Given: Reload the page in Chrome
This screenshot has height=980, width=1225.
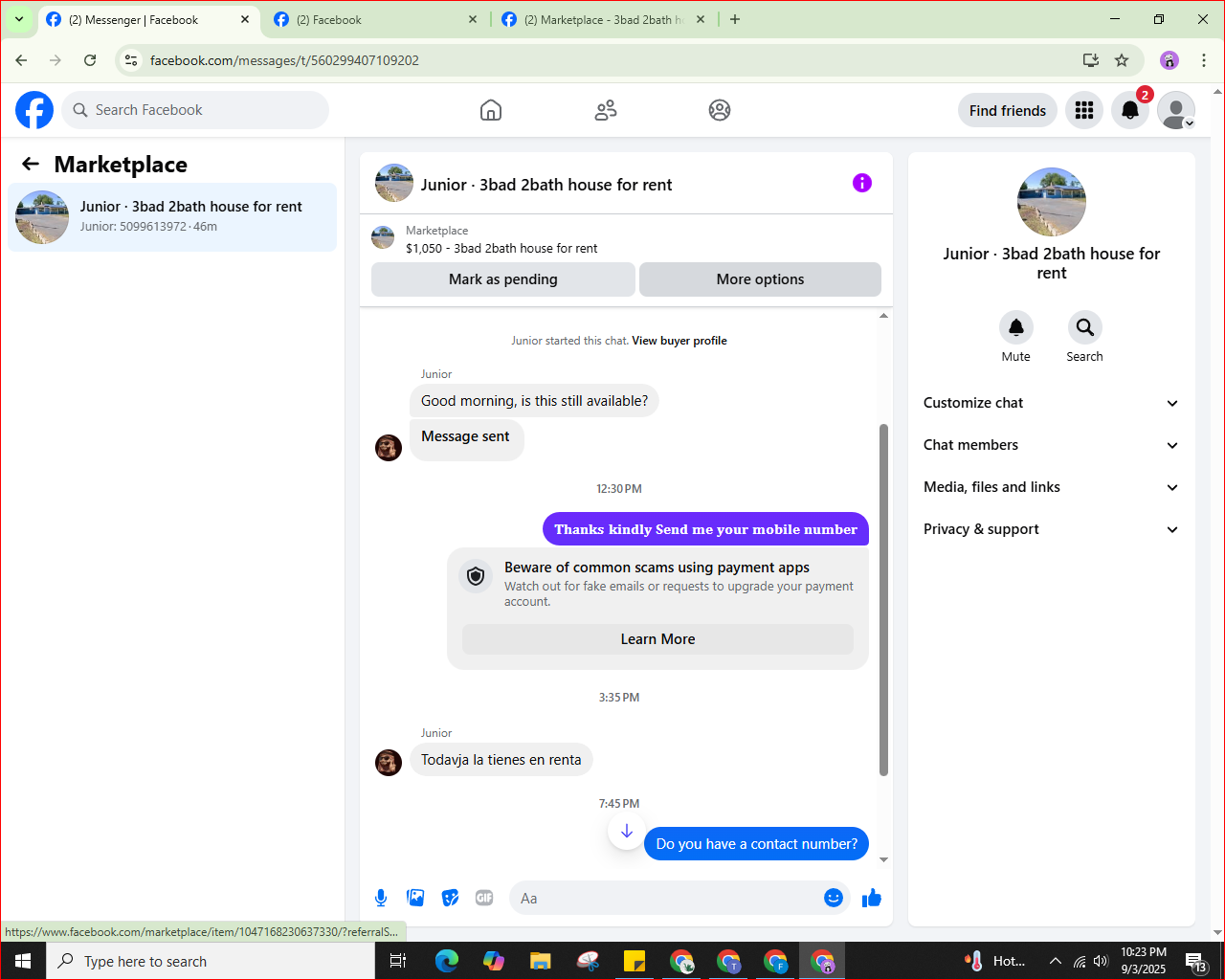Looking at the screenshot, I should click(90, 60).
